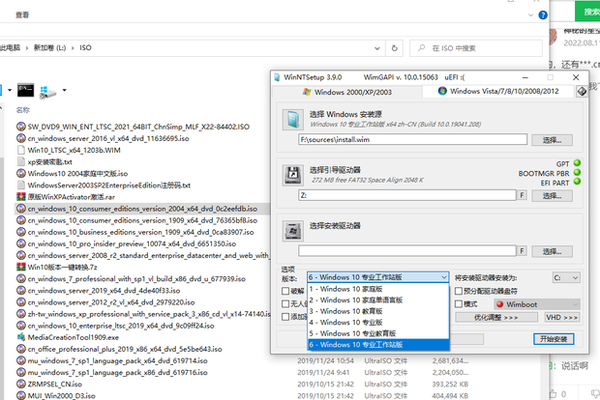Click the search magnifier icon in ISO search box
The image size is (600, 400).
421,48
